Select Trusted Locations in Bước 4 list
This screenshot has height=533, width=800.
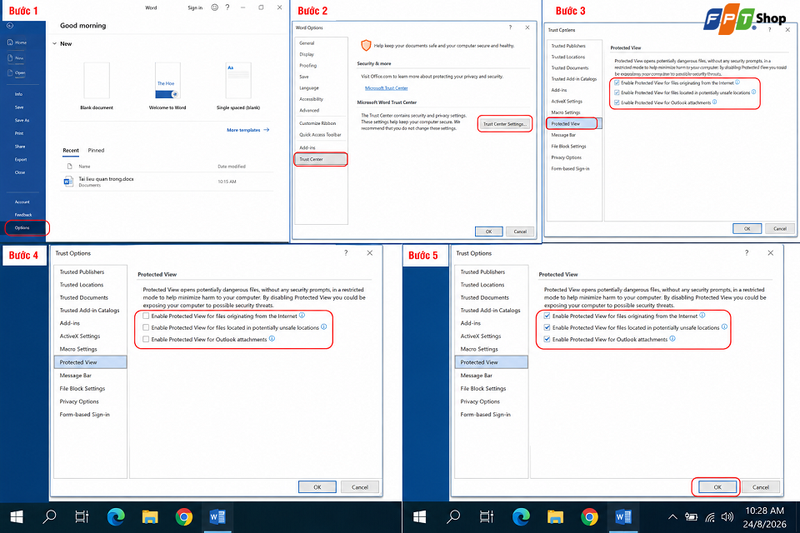click(81, 285)
